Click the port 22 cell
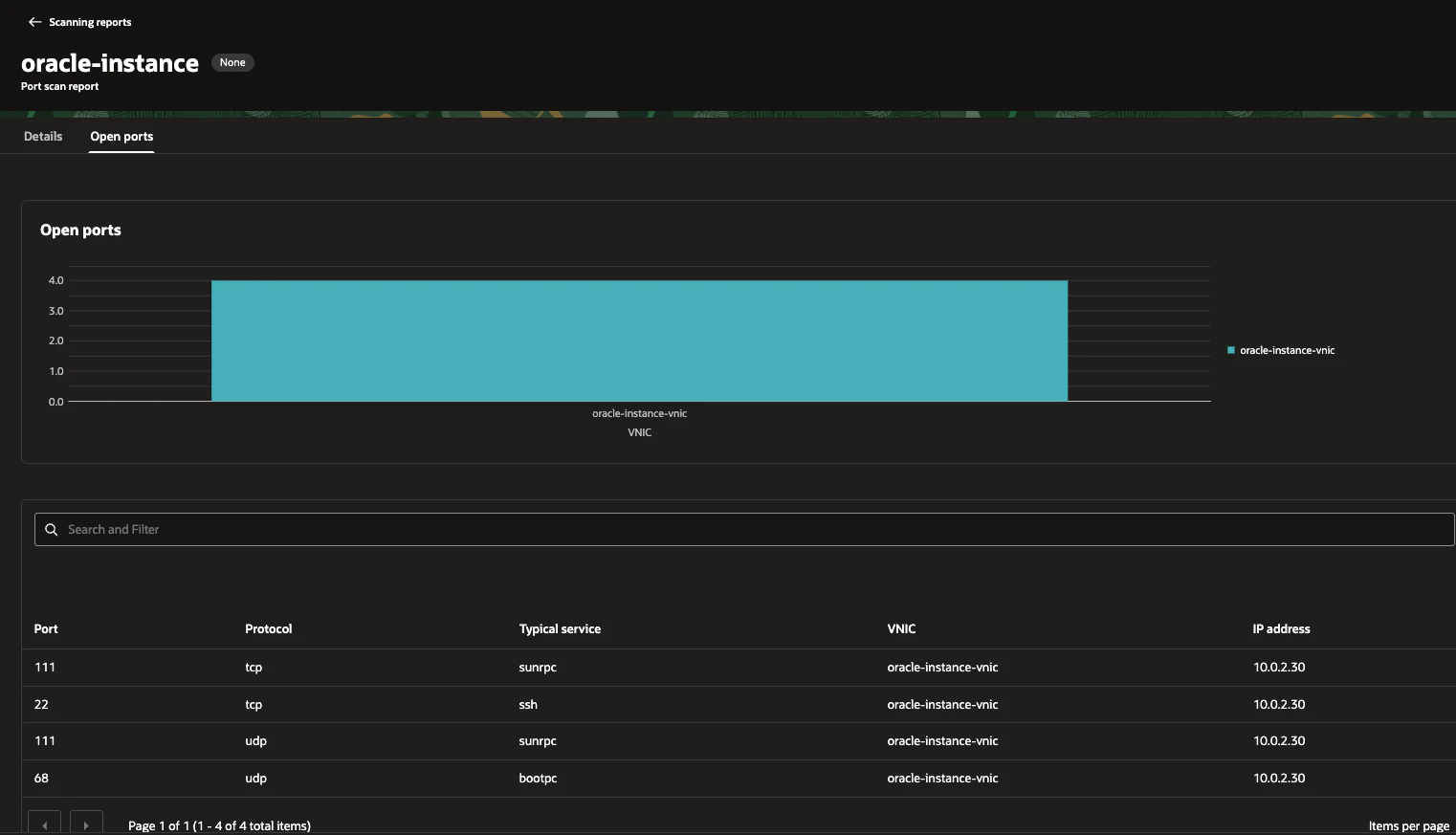Viewport: 1456px width, 835px height. pos(41,704)
